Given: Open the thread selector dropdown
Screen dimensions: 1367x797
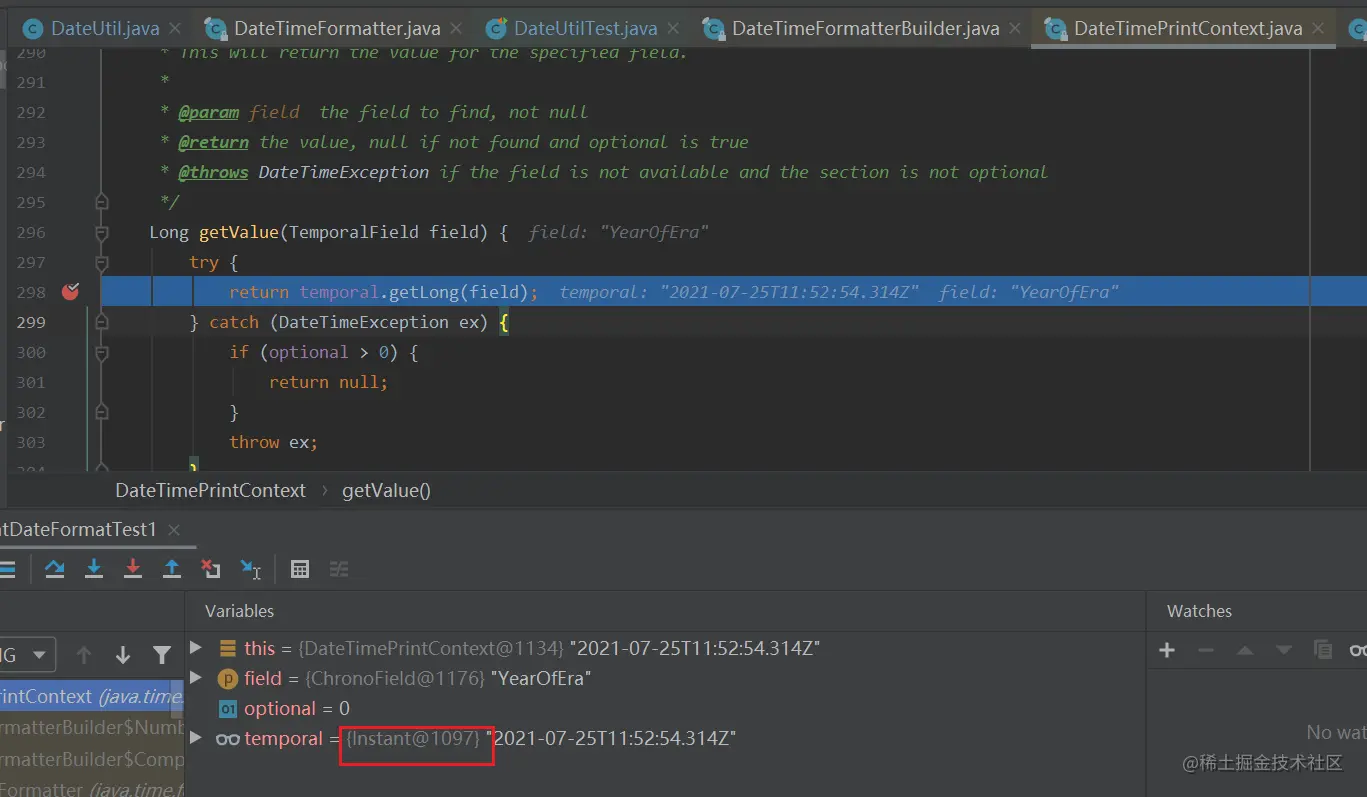Looking at the screenshot, I should pyautogui.click(x=27, y=655).
